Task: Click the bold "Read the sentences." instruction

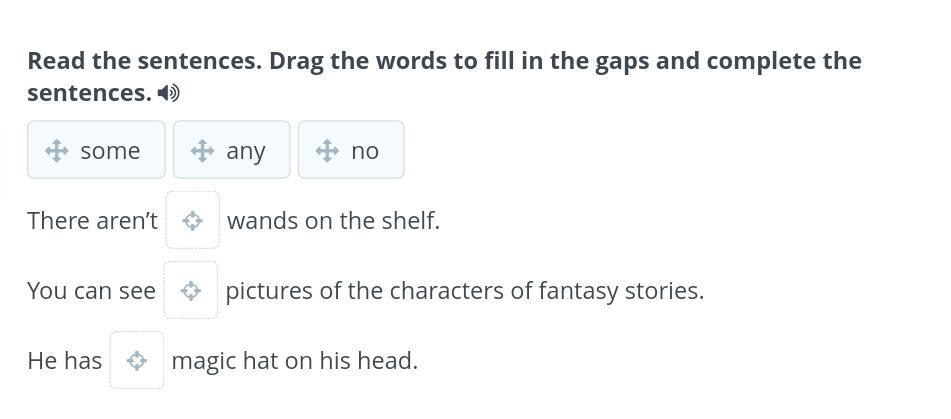Action: click(x=145, y=61)
